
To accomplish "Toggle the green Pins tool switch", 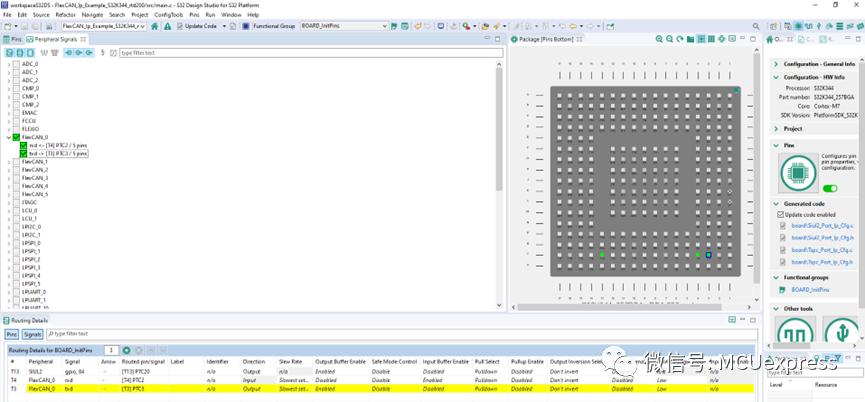I will (x=830, y=189).
